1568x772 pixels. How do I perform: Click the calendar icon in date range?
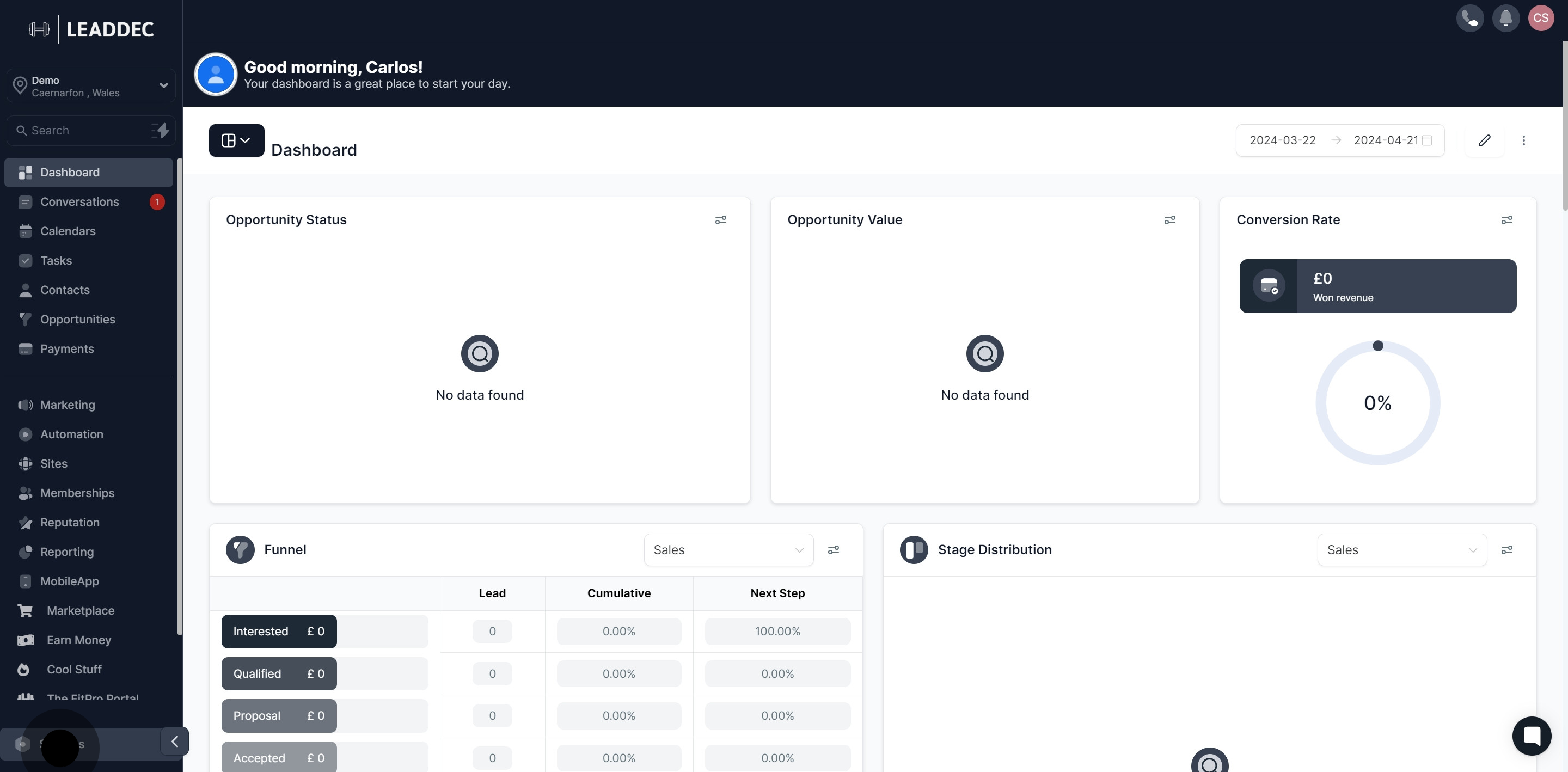1427,140
